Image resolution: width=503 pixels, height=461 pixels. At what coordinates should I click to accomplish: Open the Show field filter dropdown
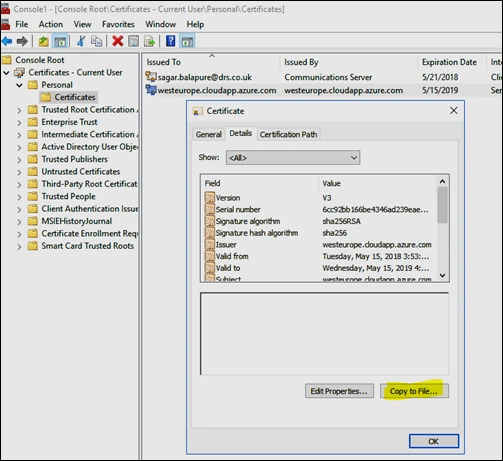(x=293, y=158)
